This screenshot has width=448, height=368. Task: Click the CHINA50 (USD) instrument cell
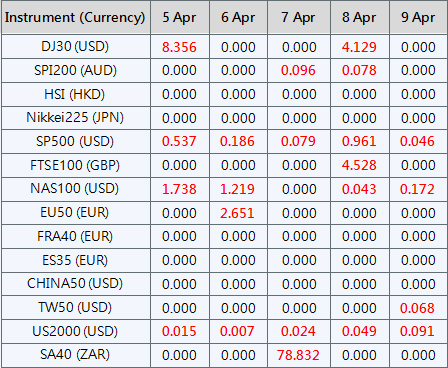click(x=76, y=284)
